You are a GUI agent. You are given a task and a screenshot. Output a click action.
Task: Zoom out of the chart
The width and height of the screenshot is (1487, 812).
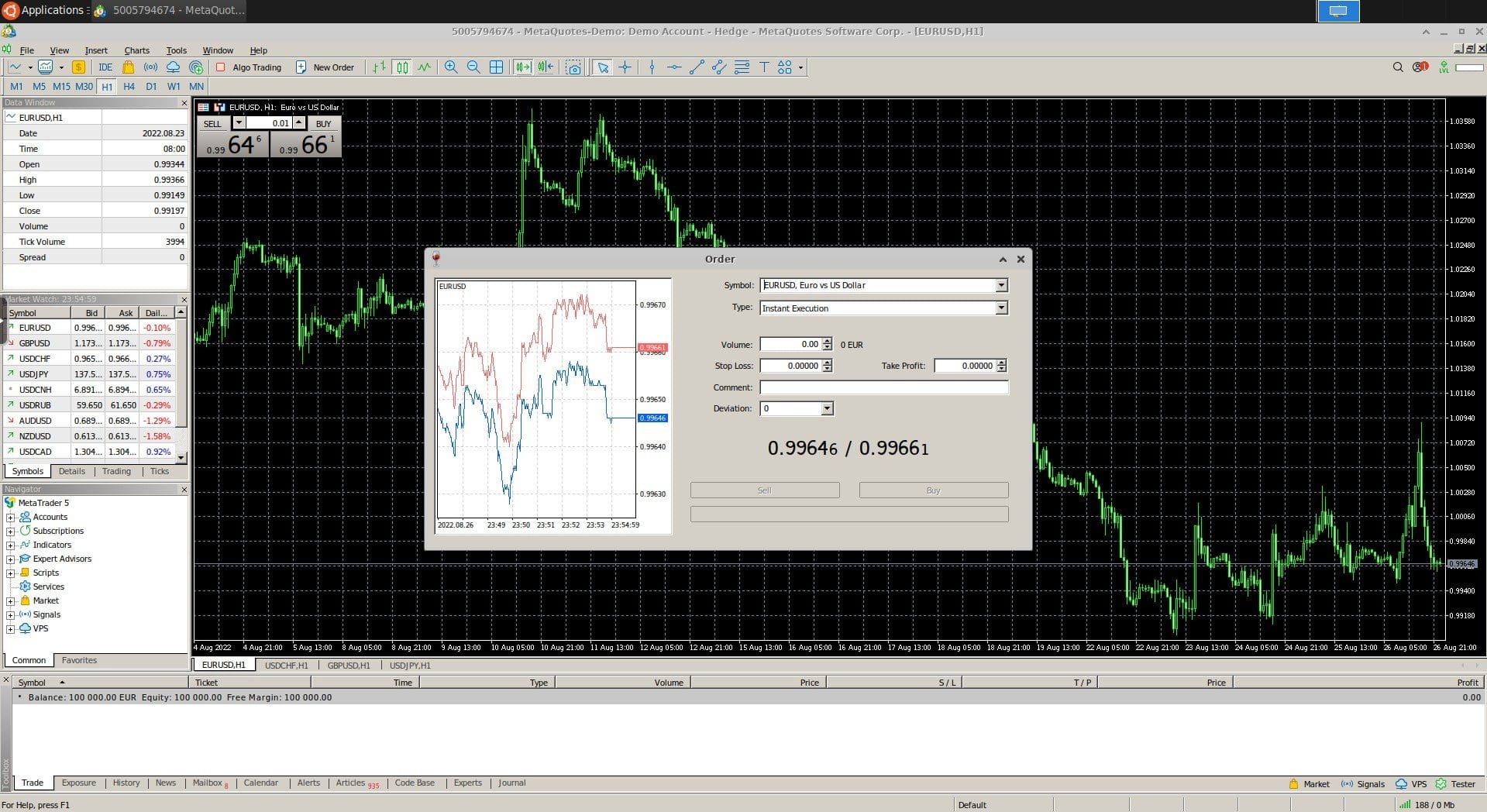tap(473, 67)
